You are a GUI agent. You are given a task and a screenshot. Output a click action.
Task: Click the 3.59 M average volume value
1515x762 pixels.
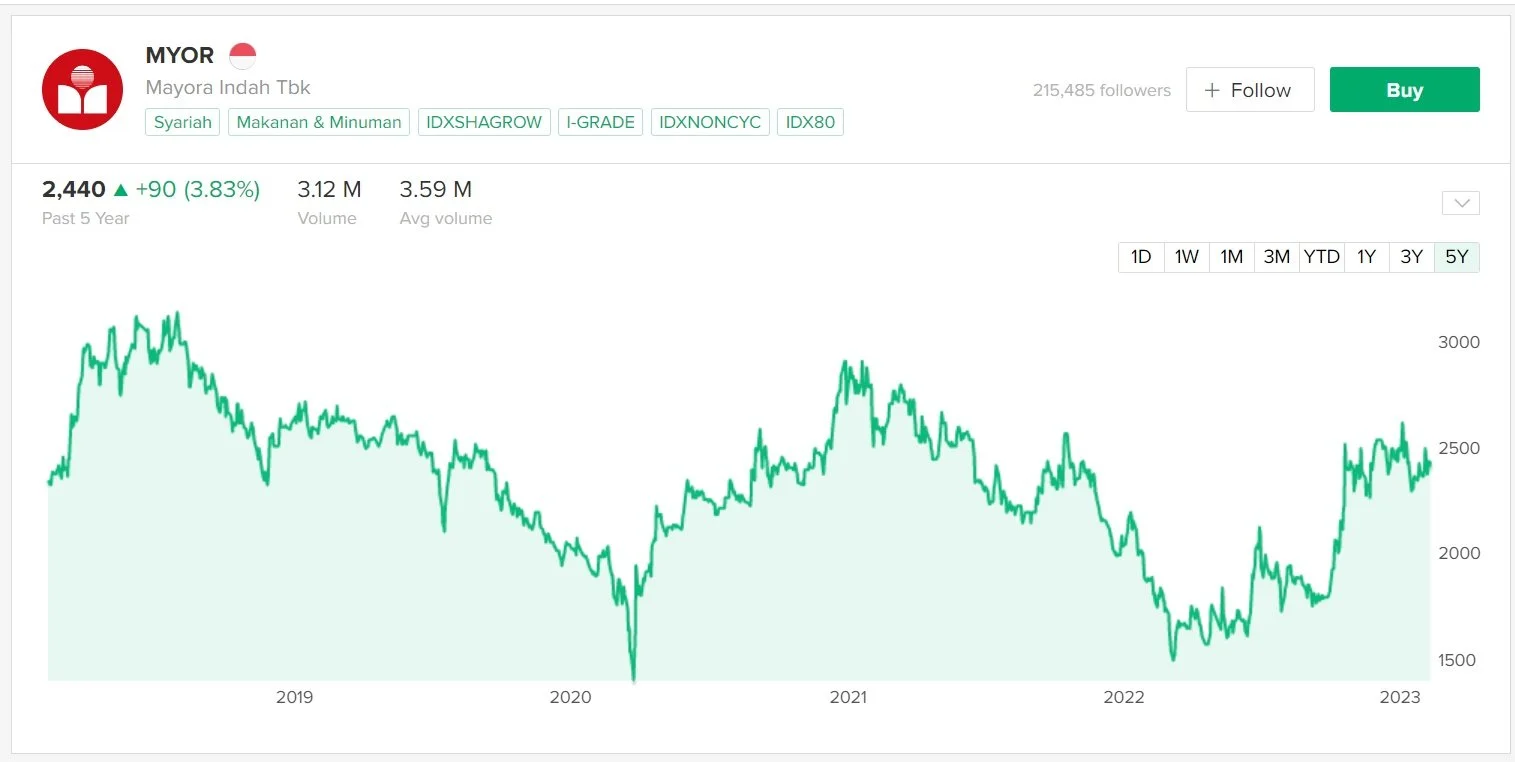pyautogui.click(x=436, y=189)
